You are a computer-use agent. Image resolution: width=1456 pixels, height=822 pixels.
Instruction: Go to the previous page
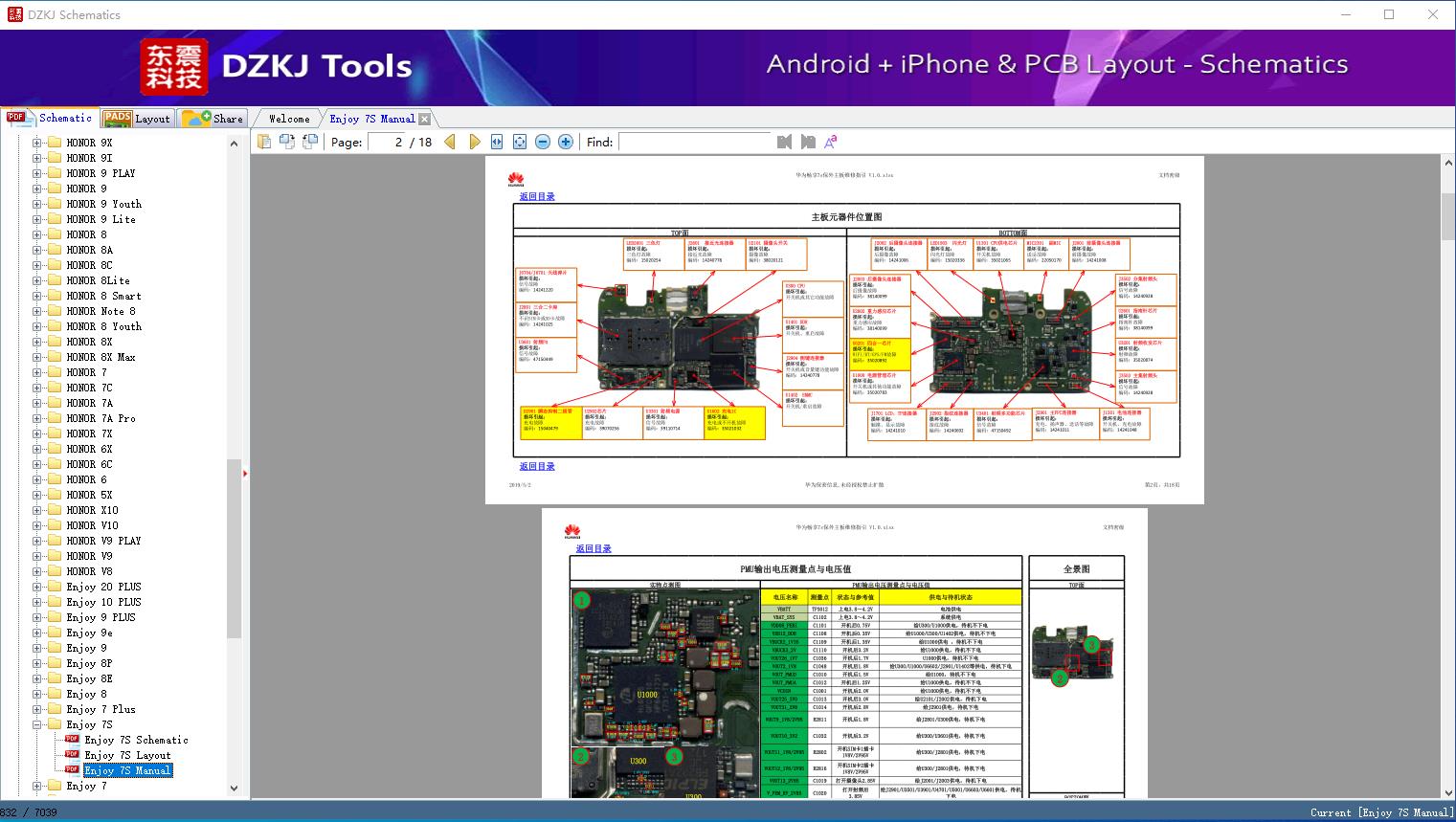[x=450, y=142]
